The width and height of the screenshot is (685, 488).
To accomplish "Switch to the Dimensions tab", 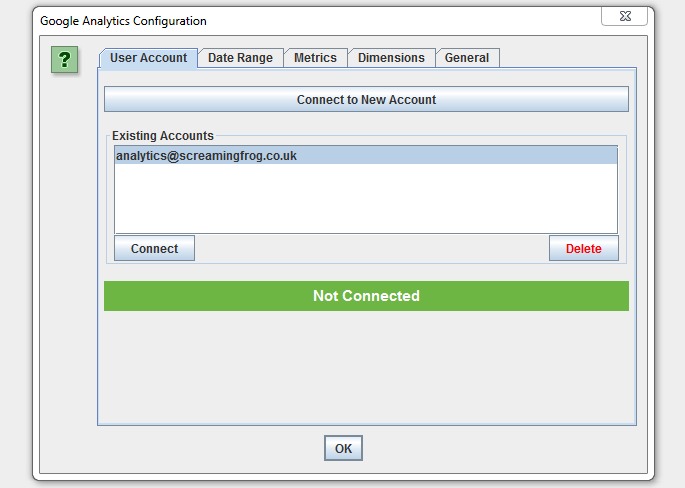I will coord(391,58).
